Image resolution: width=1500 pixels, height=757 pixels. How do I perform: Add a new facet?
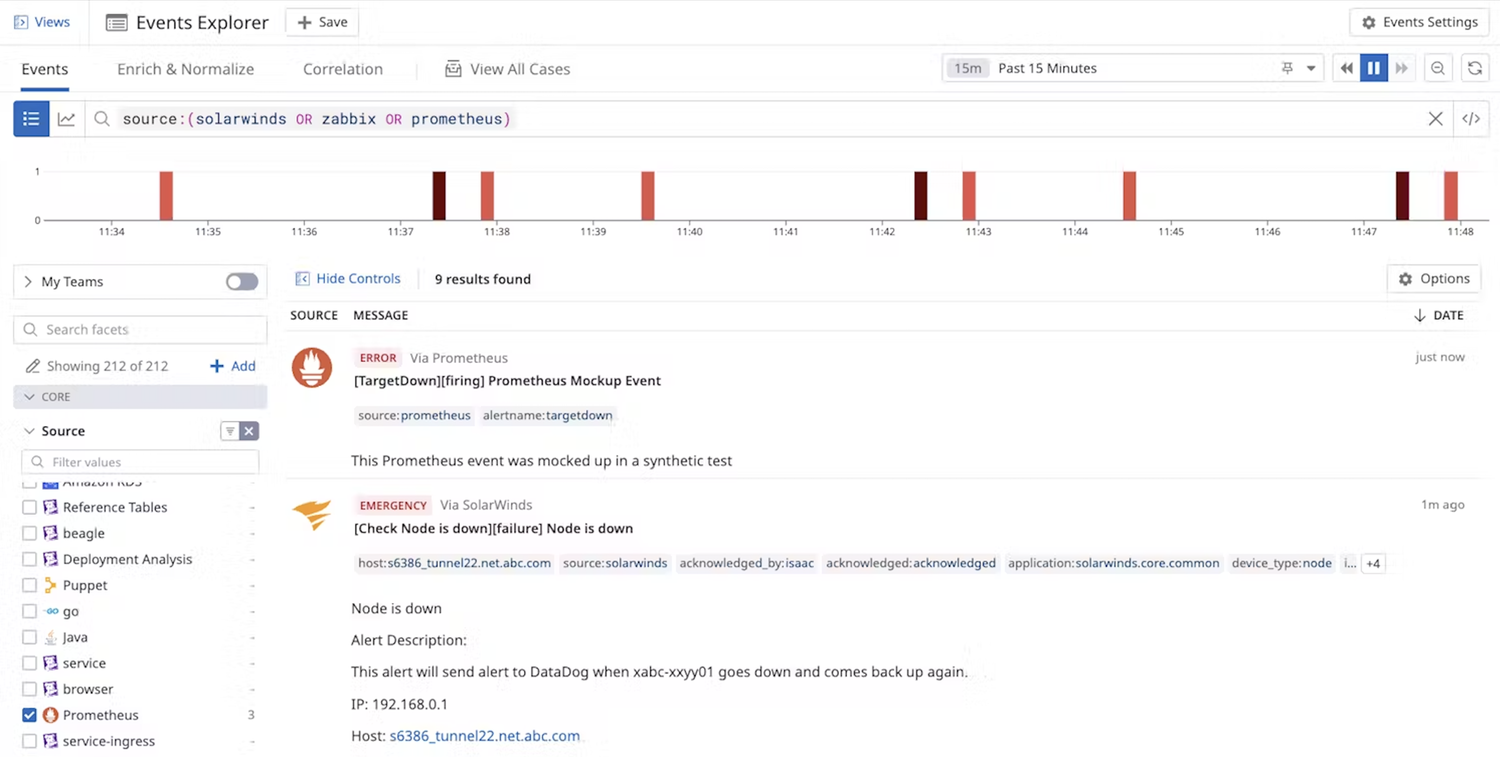click(x=232, y=366)
